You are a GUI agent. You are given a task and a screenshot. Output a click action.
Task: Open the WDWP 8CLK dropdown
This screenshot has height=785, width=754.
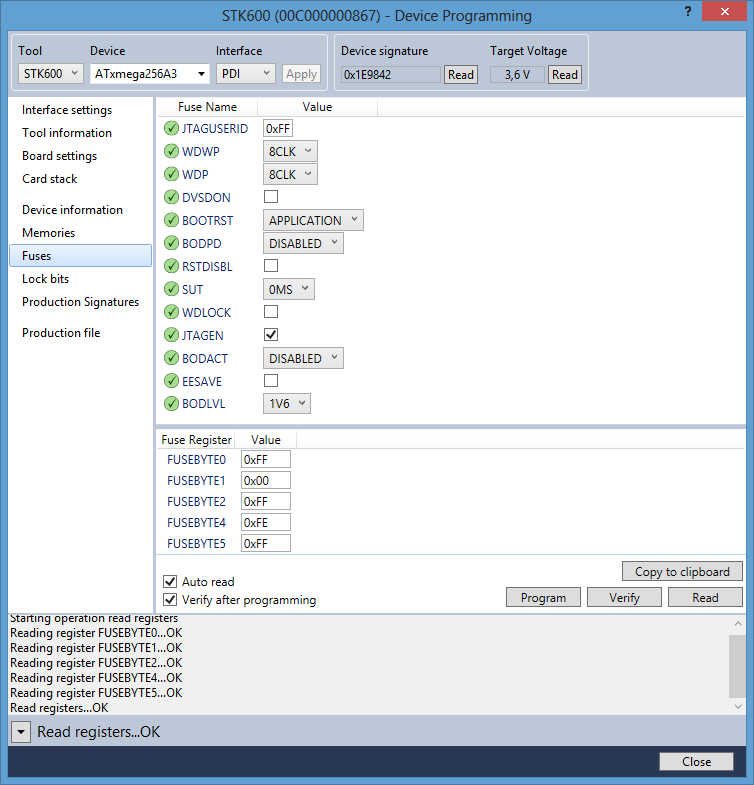pos(290,151)
